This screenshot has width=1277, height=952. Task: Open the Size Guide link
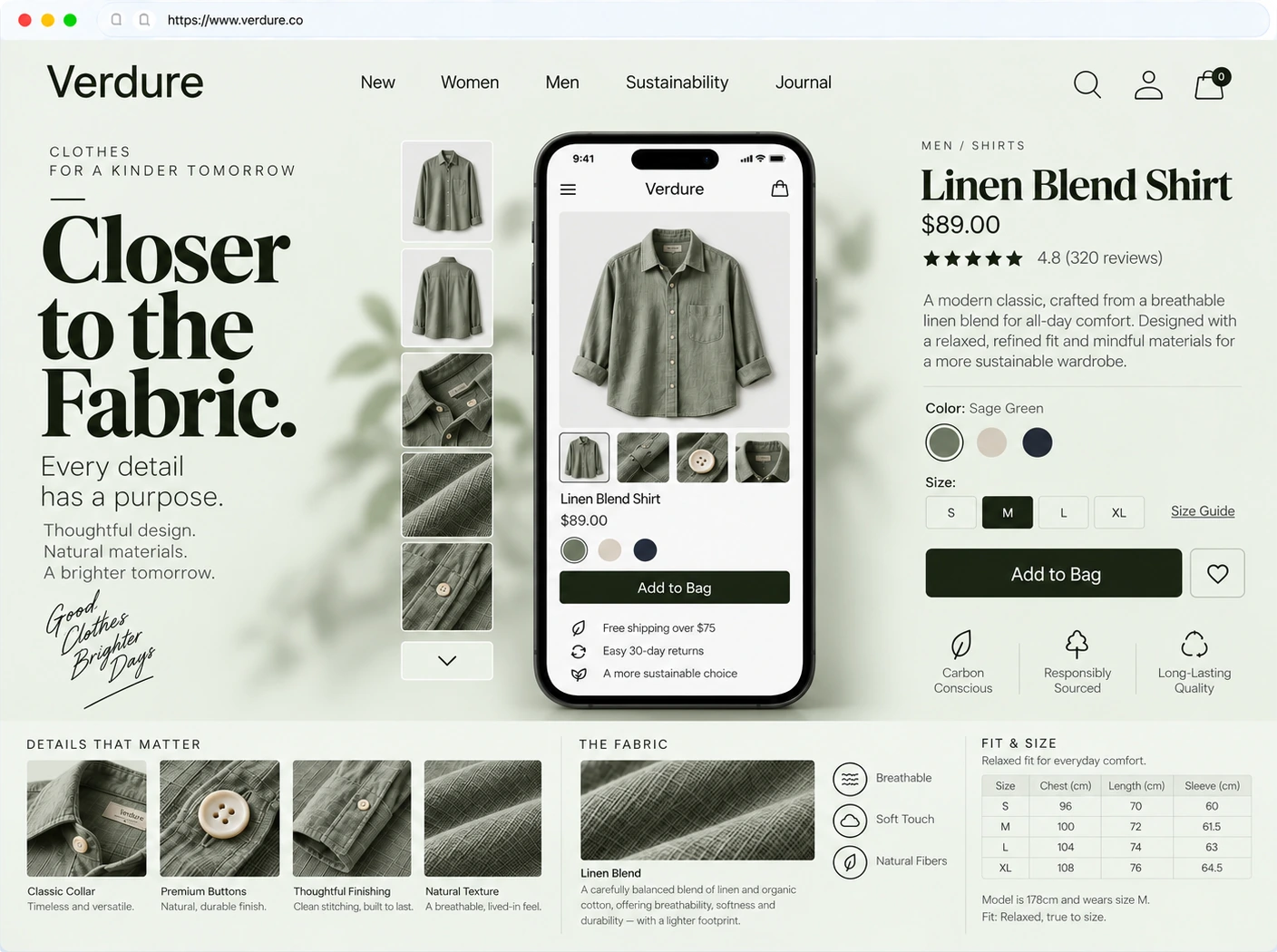click(1203, 511)
